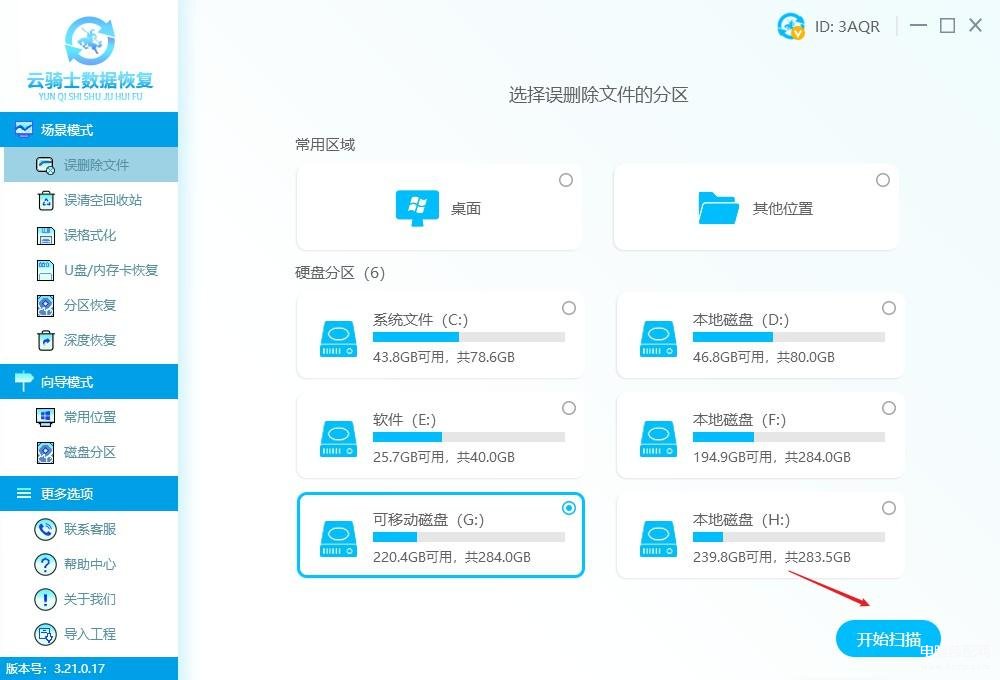
Task: Collapse the 场景模式 section header
Action: click(89, 130)
